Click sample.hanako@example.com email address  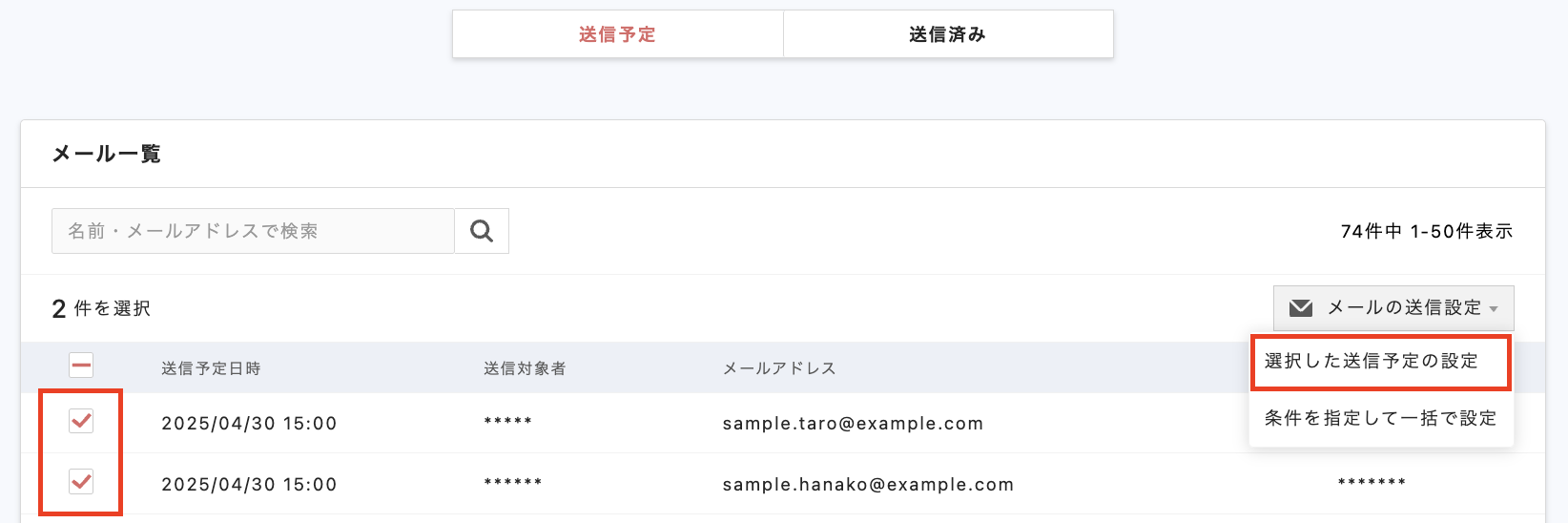868,485
